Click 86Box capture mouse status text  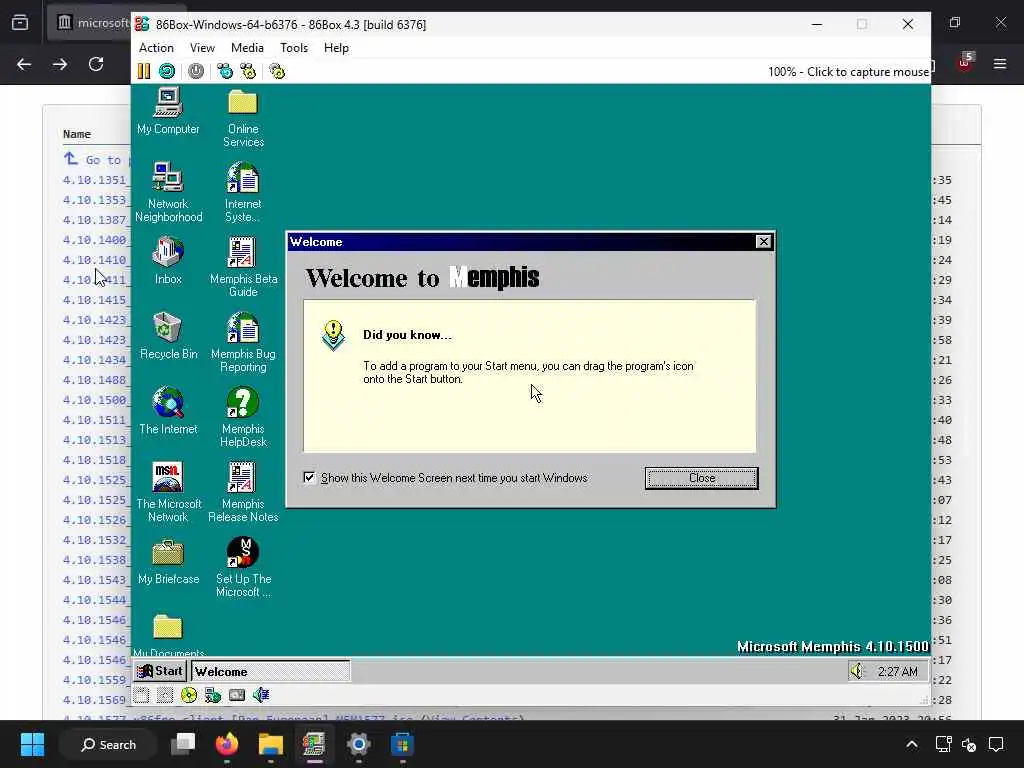(x=848, y=72)
